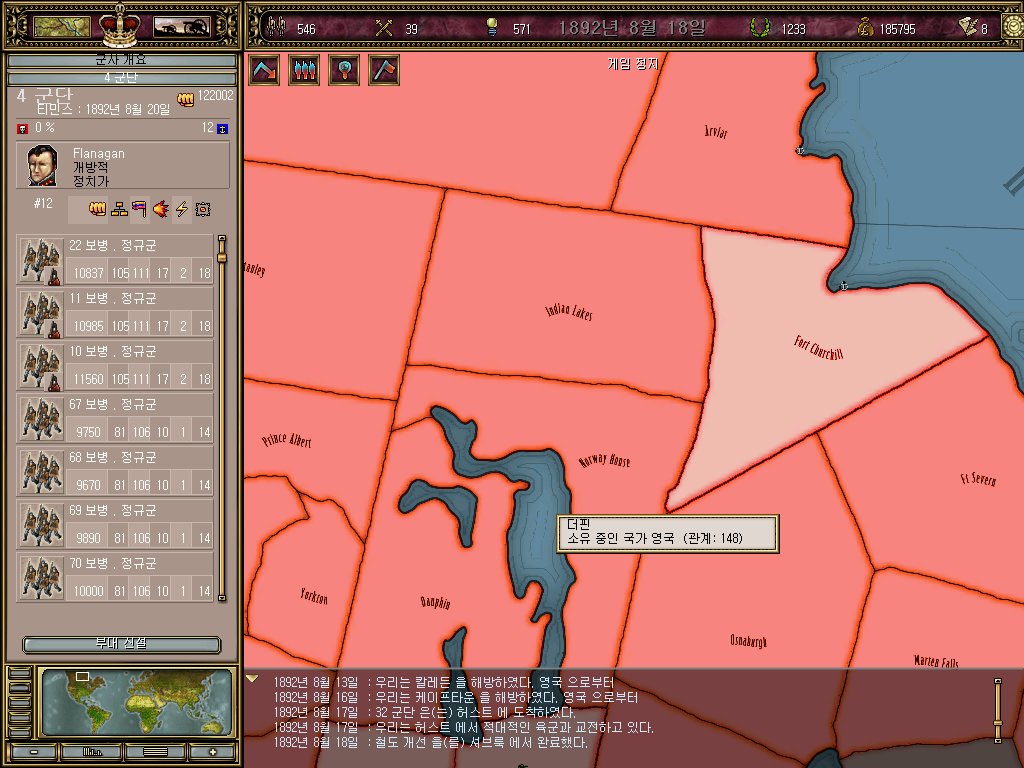The height and width of the screenshot is (768, 1024).
Task: Click the blue anchor transport icon
Action: [223, 129]
